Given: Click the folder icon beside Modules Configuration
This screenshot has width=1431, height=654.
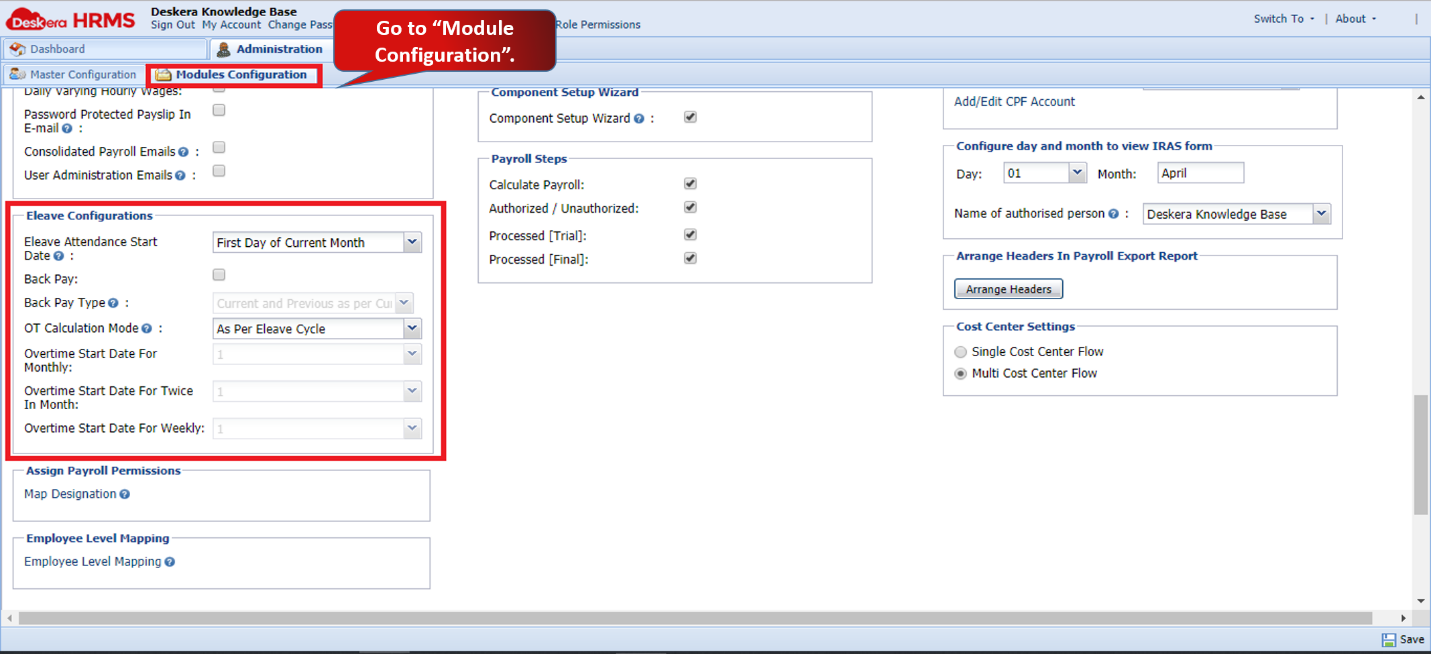Looking at the screenshot, I should pos(163,74).
